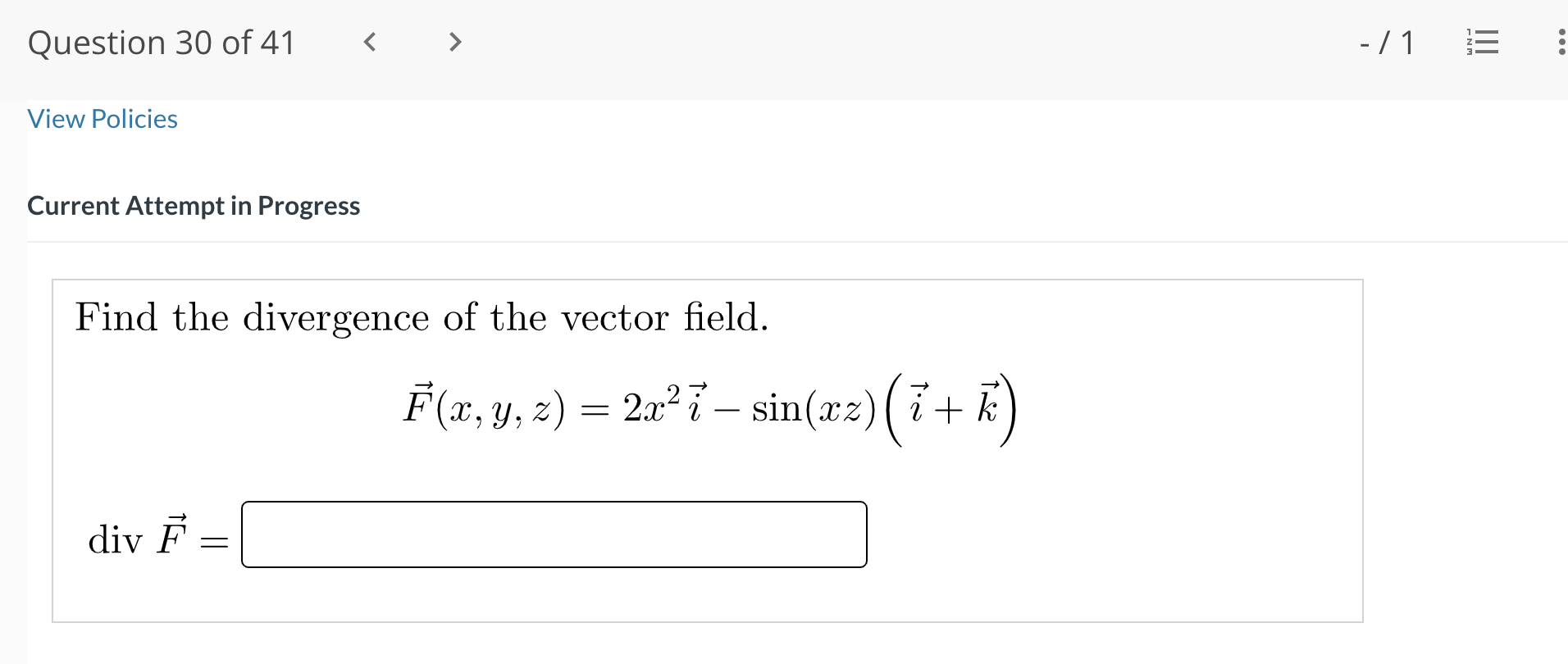1568x664 pixels.
Task: Click the question prompt text area
Action: (x=422, y=318)
